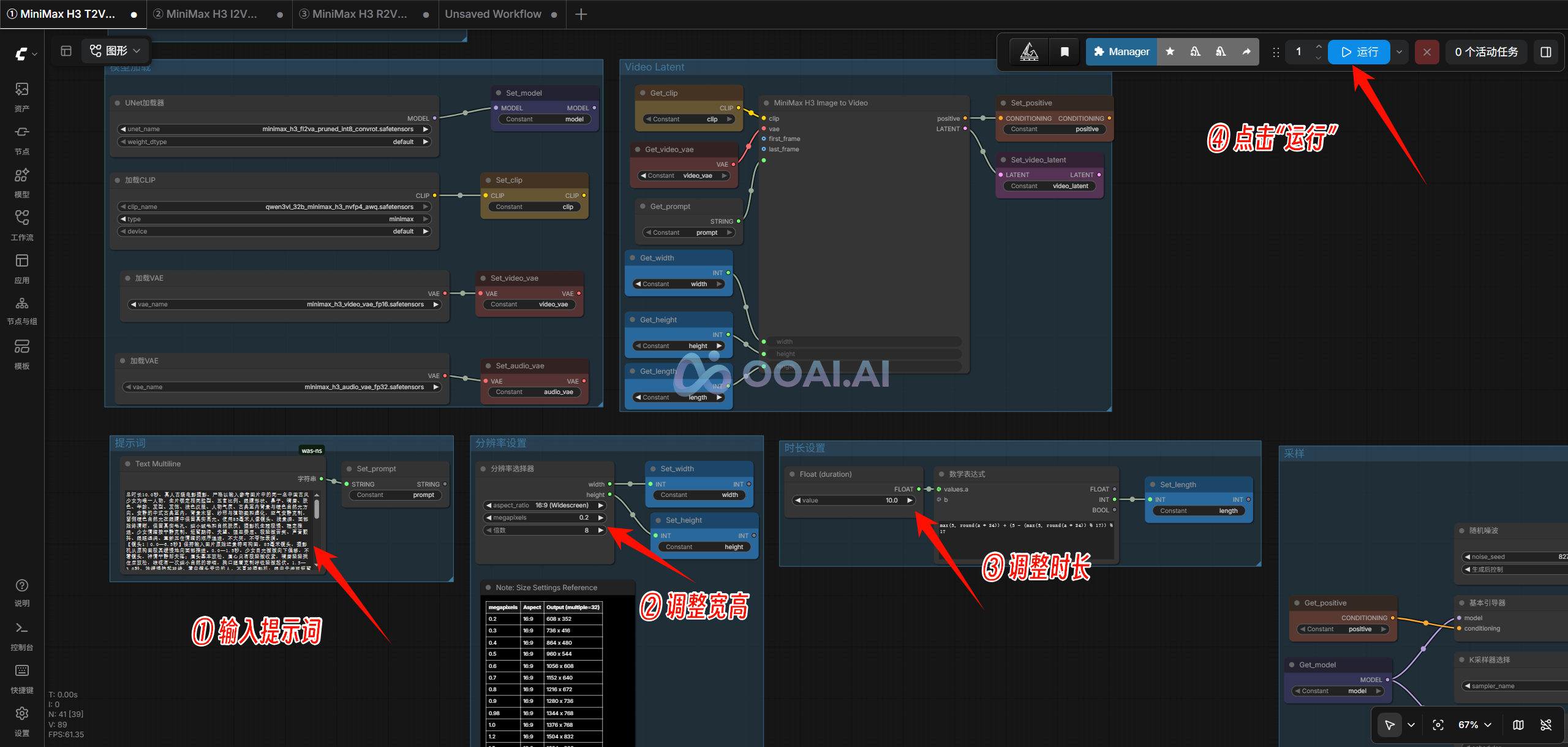1568x747 pixels.
Task: Open the 快捷键 (Shortcuts) panel
Action: click(22, 679)
